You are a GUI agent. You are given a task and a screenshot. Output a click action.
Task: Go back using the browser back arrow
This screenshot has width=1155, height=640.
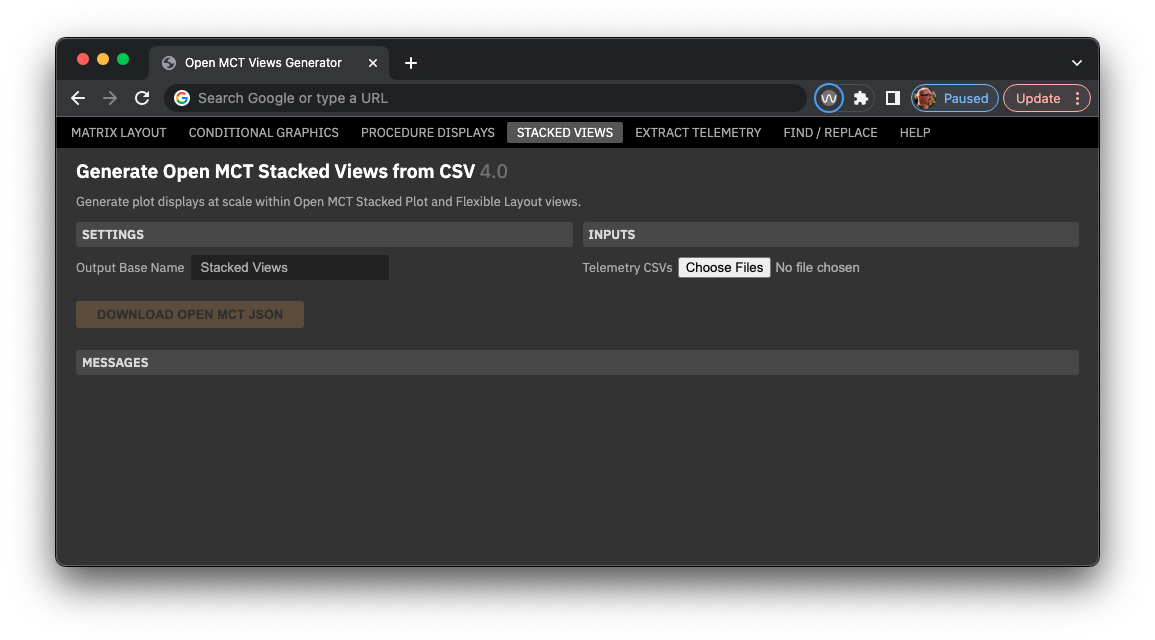point(78,98)
